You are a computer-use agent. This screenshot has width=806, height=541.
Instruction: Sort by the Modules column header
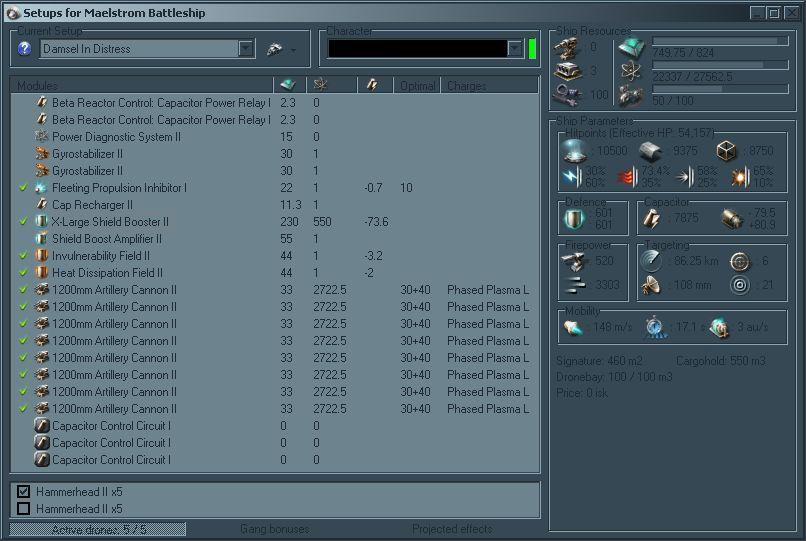[142, 85]
